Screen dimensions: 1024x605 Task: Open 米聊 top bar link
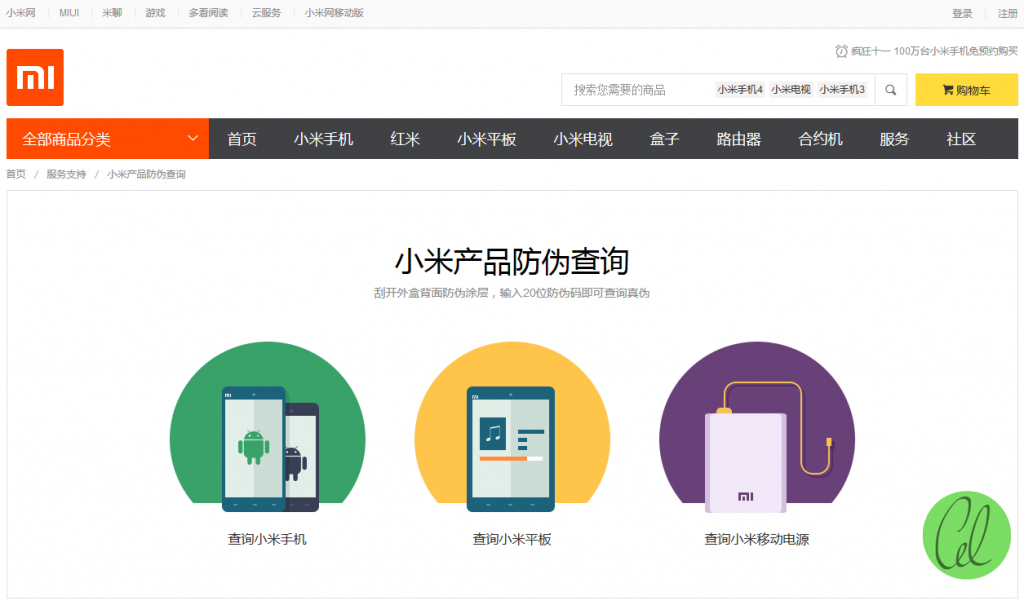pyautogui.click(x=112, y=13)
